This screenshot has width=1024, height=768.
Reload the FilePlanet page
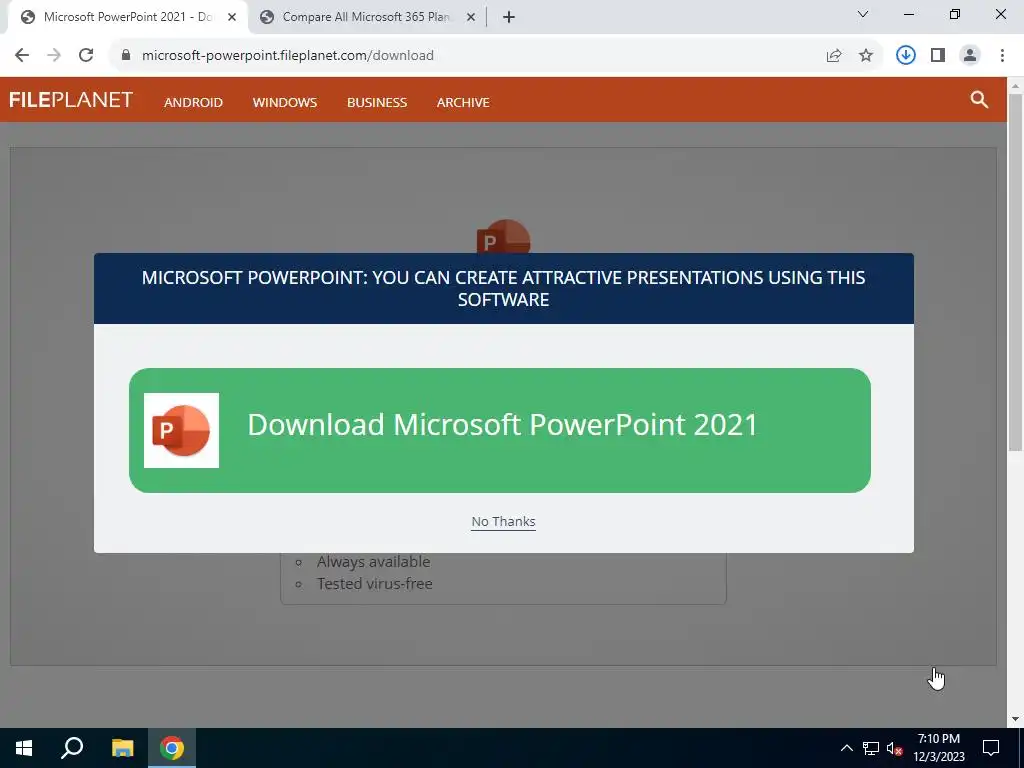click(86, 55)
